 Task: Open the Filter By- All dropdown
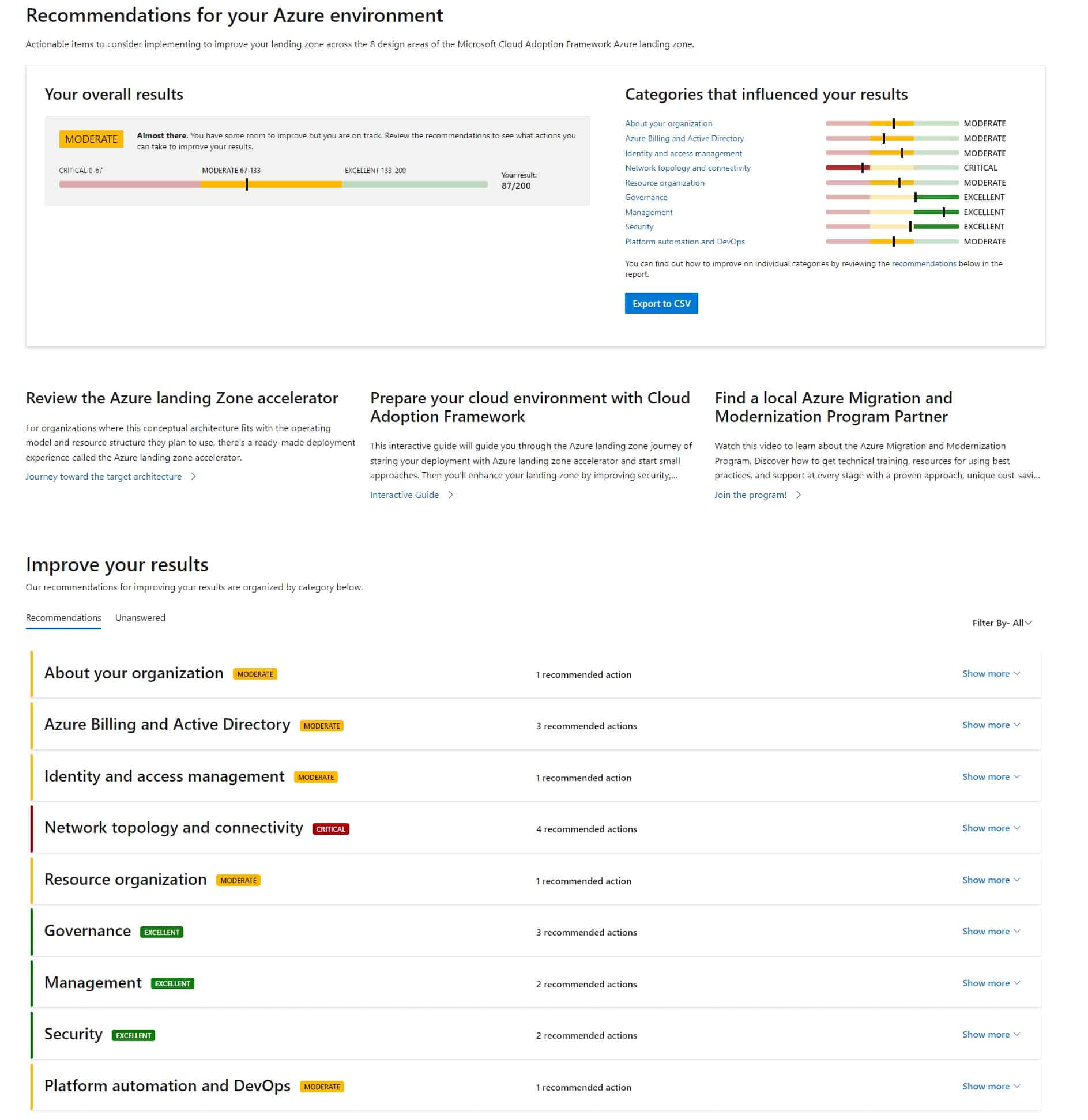[x=1002, y=623]
